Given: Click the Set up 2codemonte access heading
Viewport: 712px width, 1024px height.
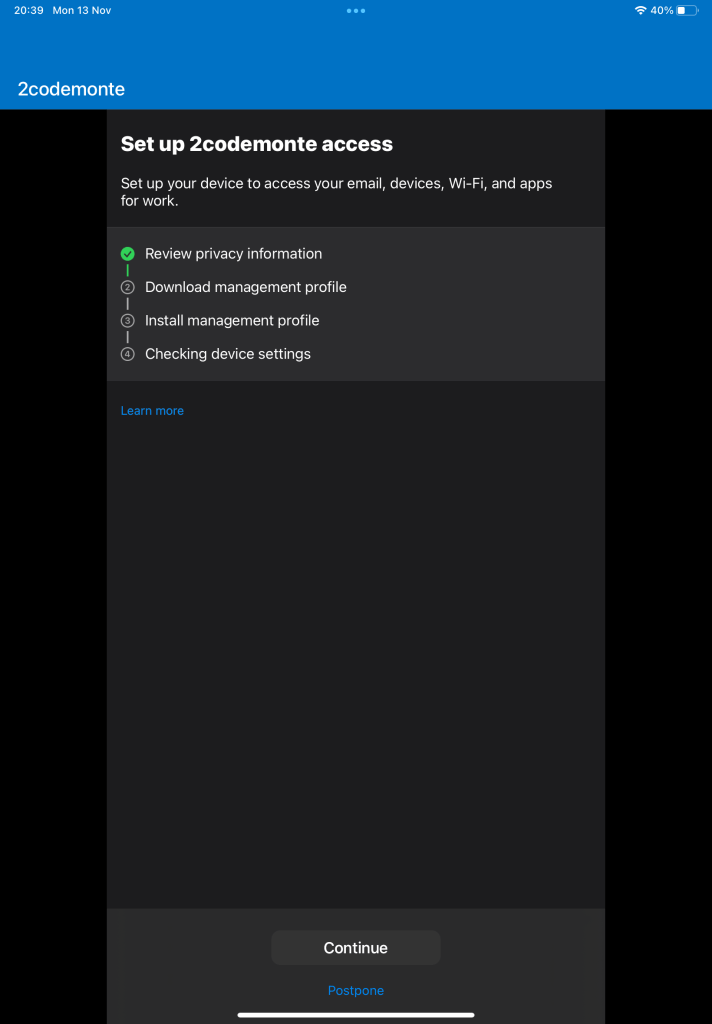Looking at the screenshot, I should pos(257,144).
